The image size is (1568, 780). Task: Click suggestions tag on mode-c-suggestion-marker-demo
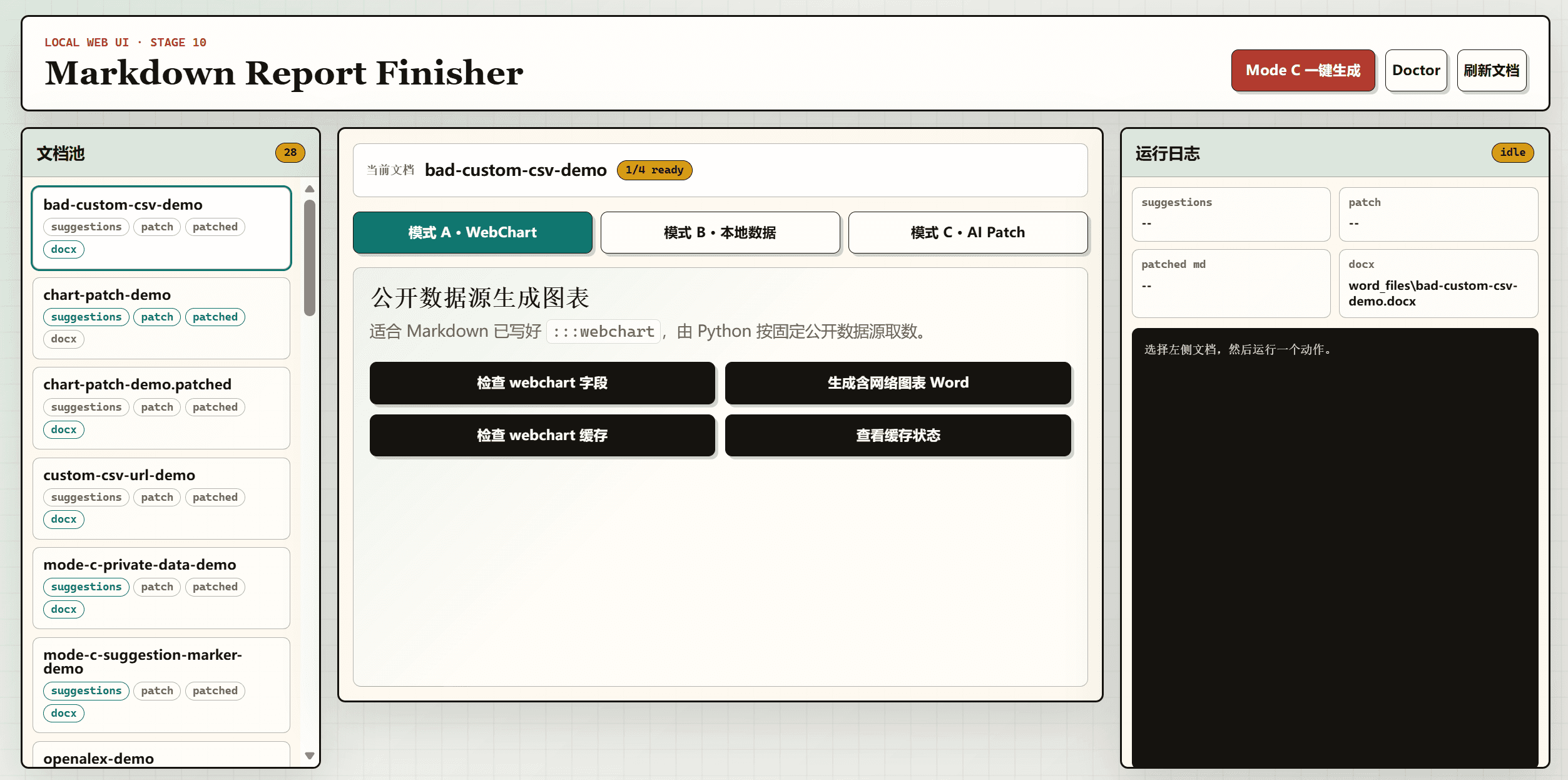tap(86, 690)
